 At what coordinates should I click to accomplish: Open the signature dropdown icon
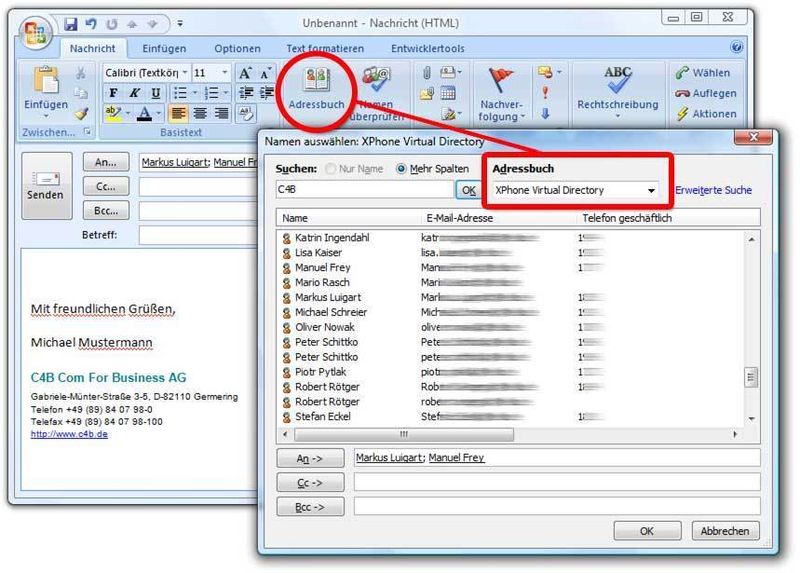pyautogui.click(x=451, y=113)
